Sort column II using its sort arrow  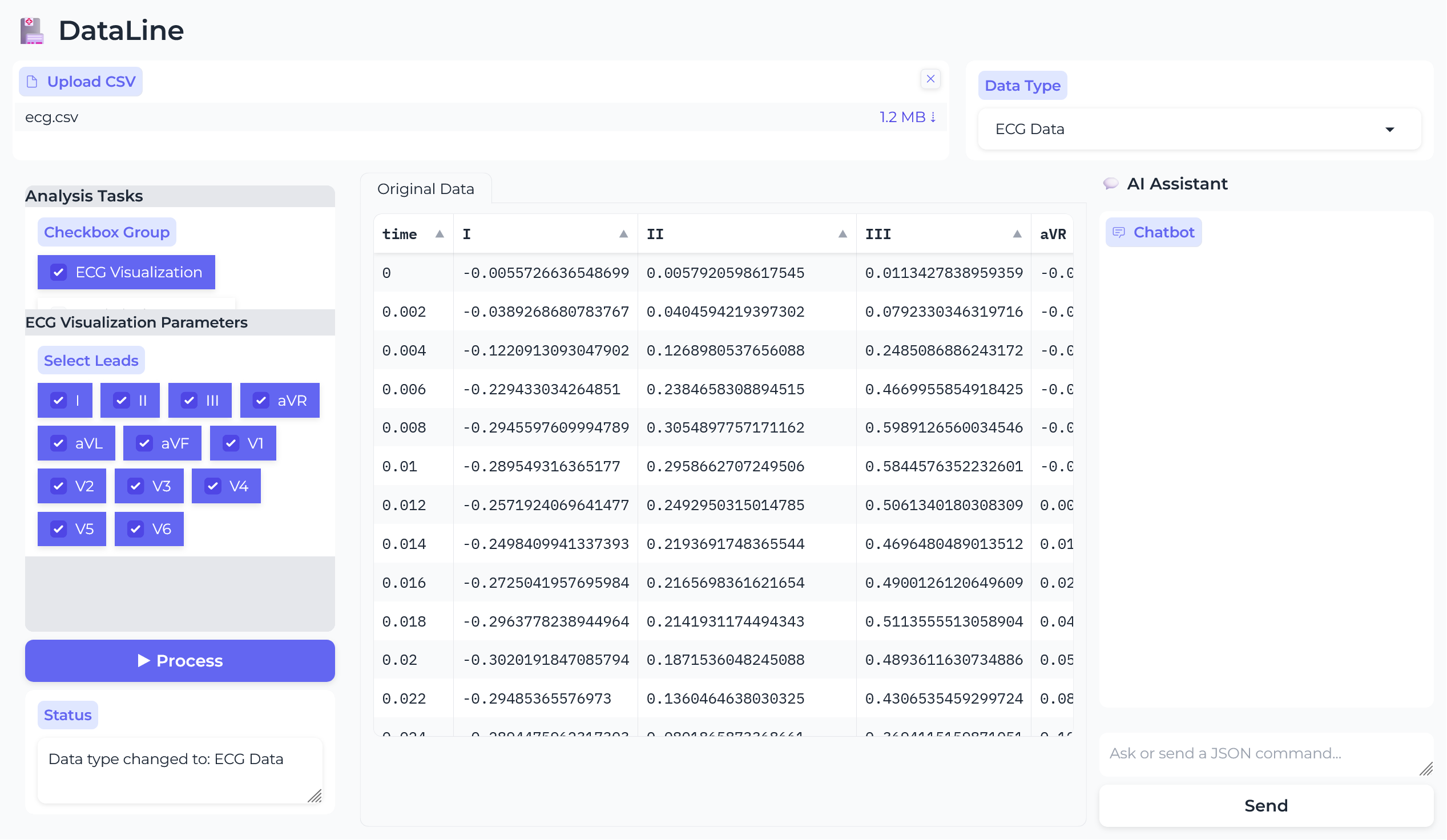click(843, 234)
